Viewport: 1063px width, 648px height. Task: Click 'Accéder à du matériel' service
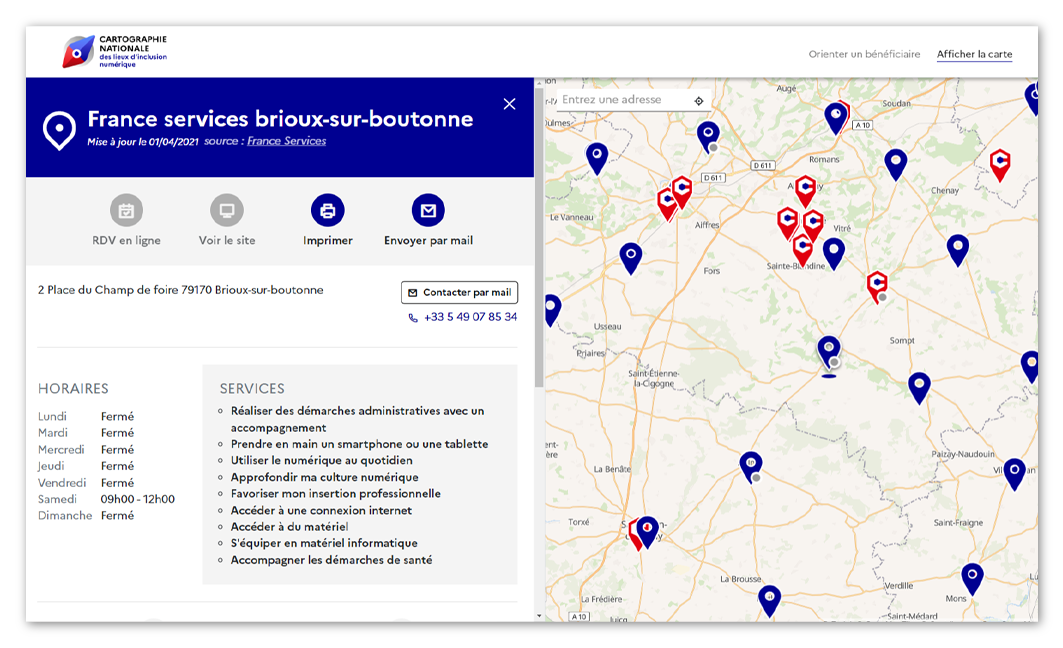pos(289,527)
